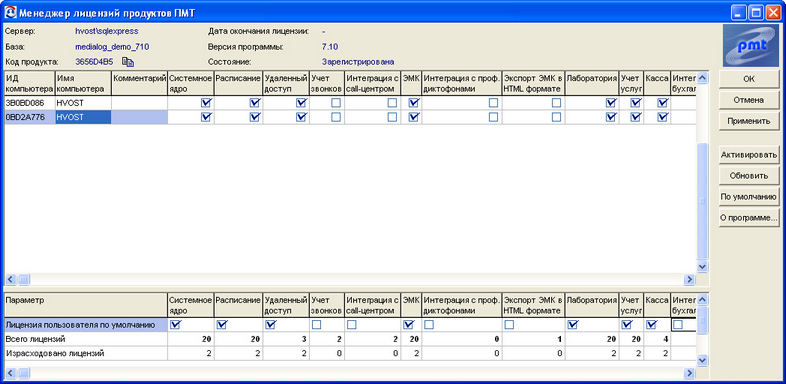Screen dimensions: 786x384
Task: Toggle Касса for computer 0BD2A776
Action: [x=663, y=117]
